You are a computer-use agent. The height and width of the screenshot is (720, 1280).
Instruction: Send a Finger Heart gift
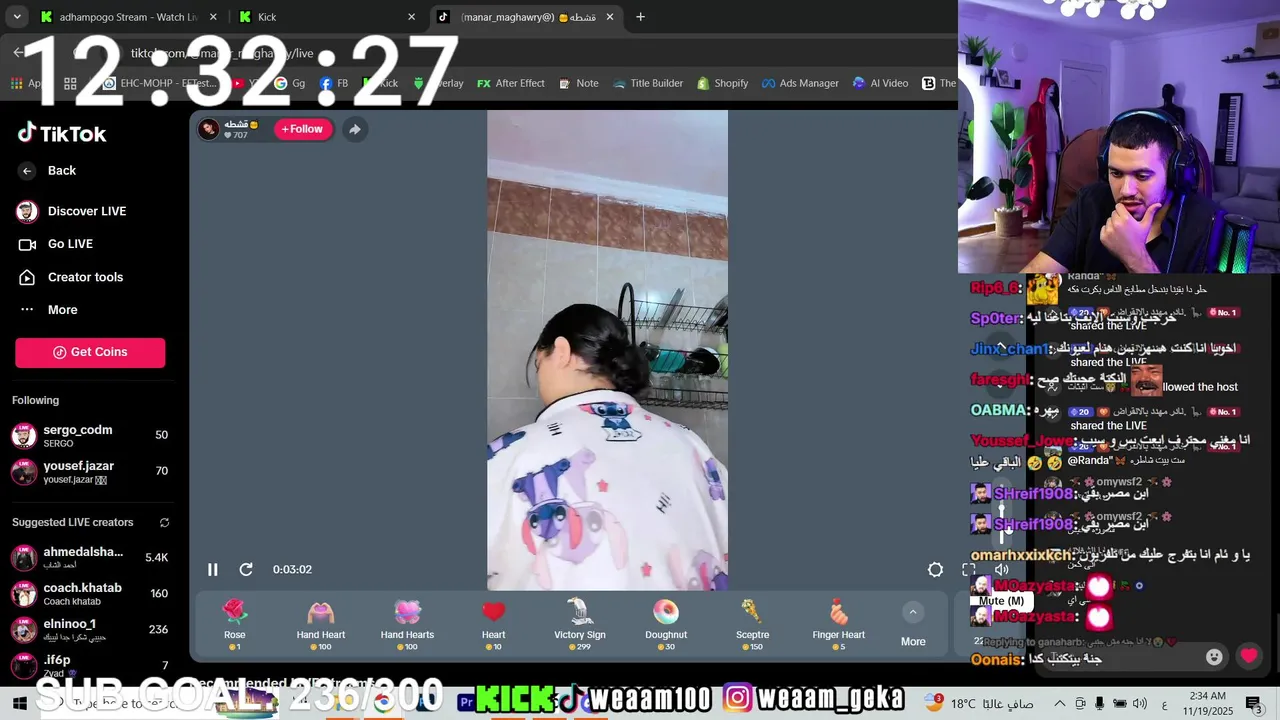(x=838, y=624)
